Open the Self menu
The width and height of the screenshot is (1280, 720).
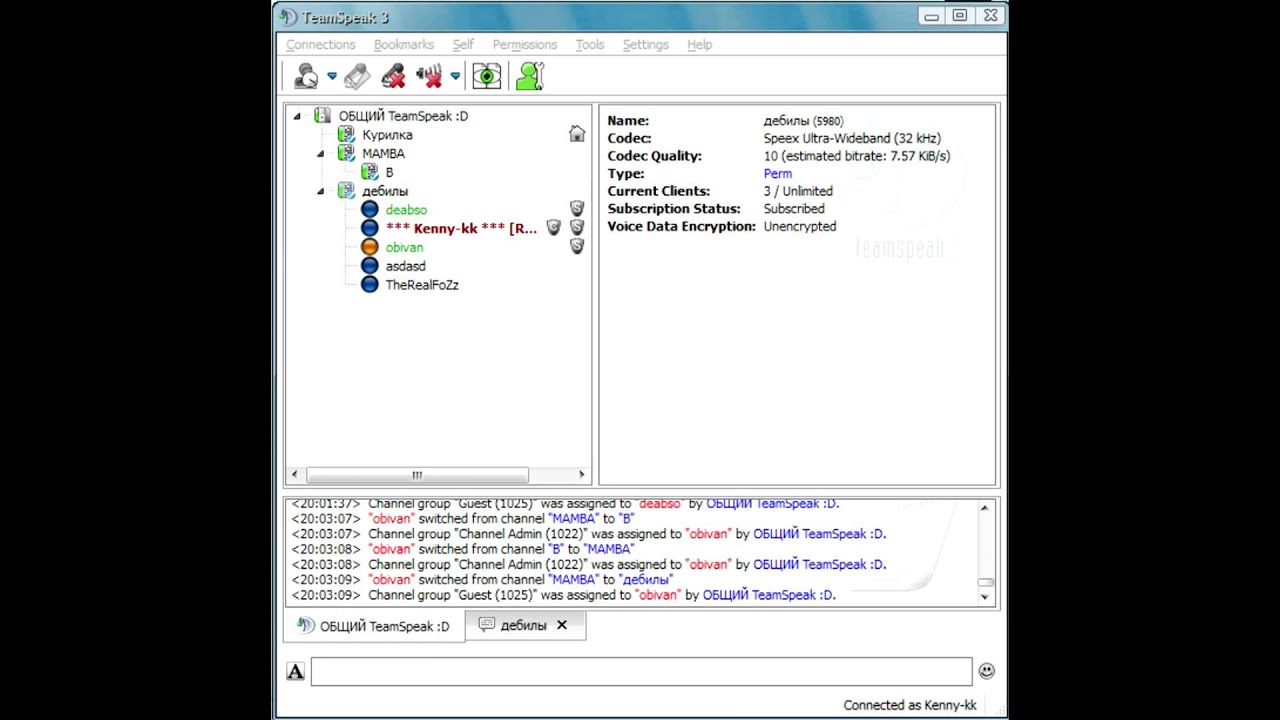[463, 45]
